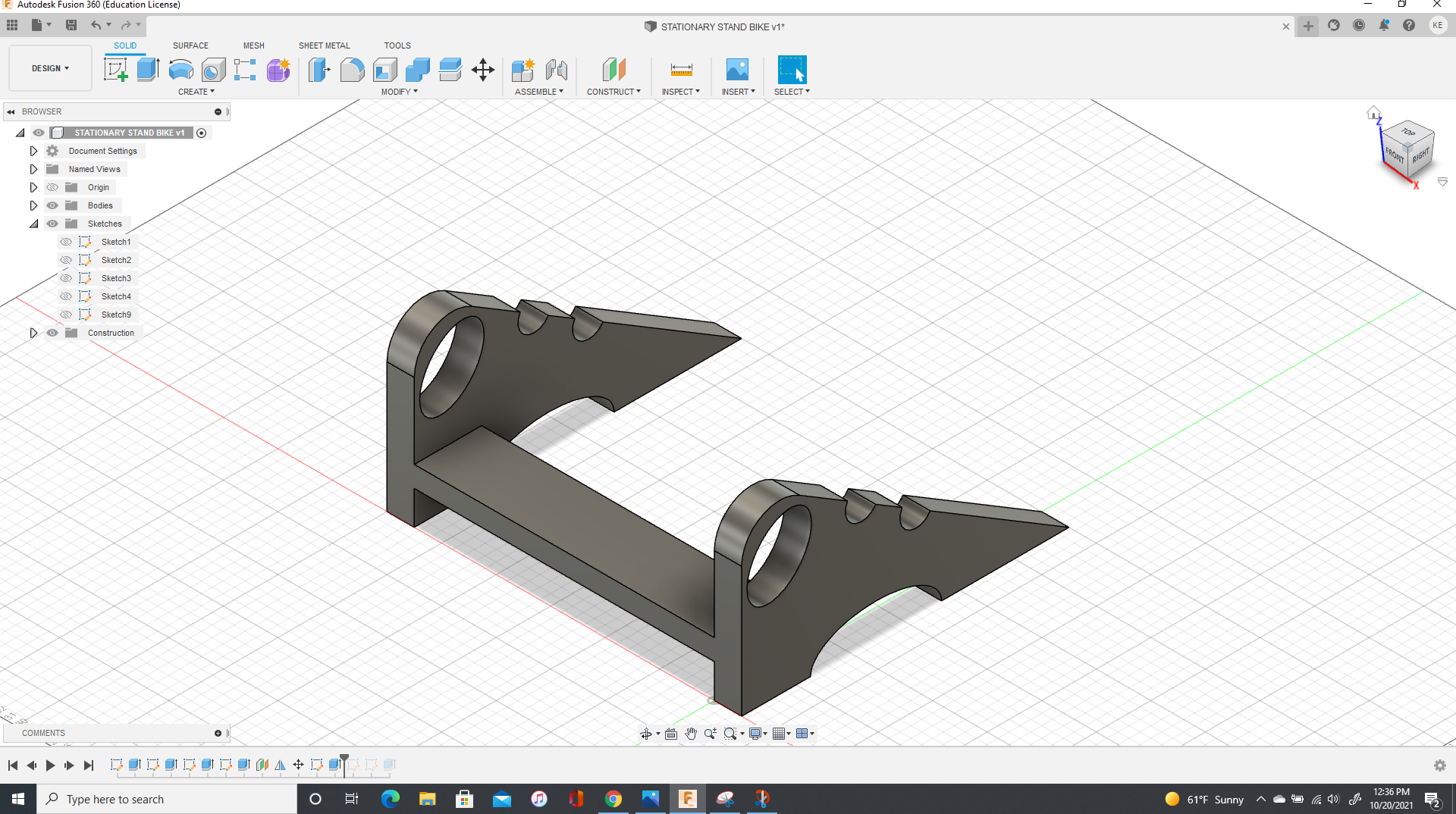Screen dimensions: 1456x814
Task: Open the Modify dropdown menu
Action: click(400, 91)
